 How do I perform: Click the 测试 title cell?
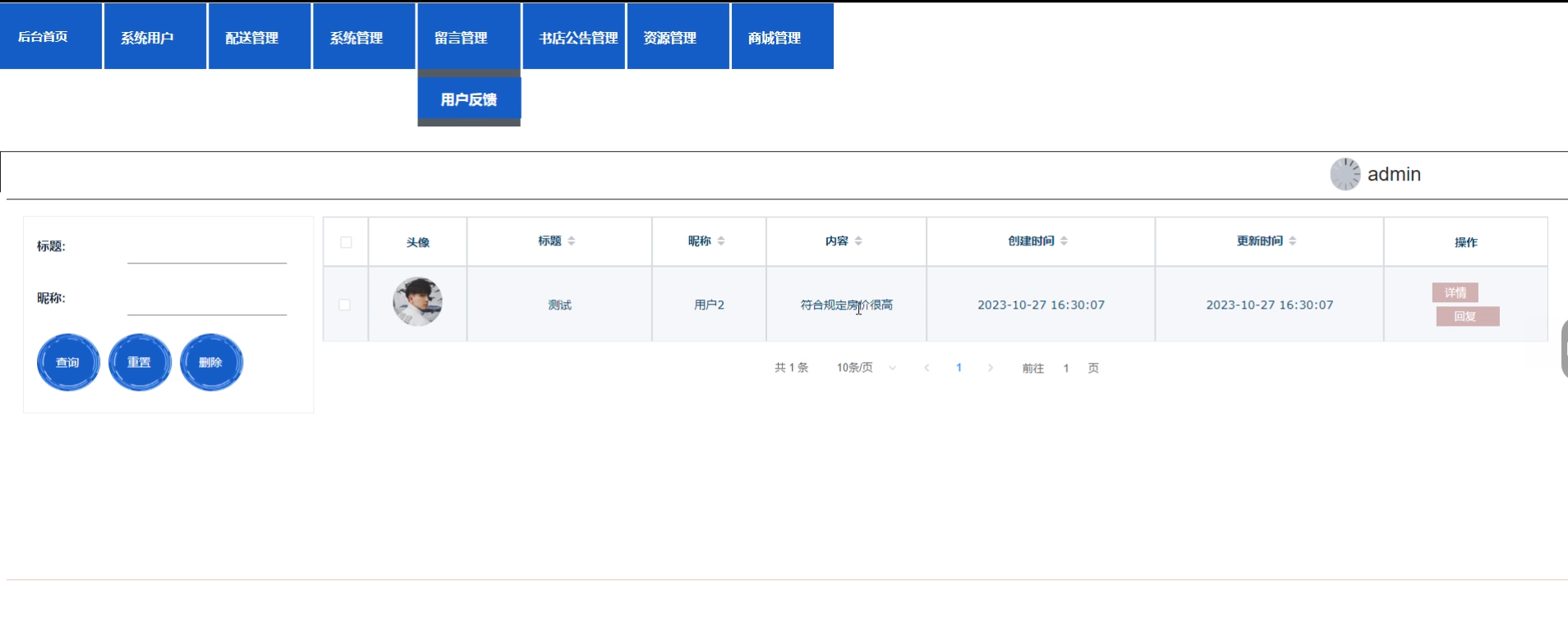click(560, 305)
